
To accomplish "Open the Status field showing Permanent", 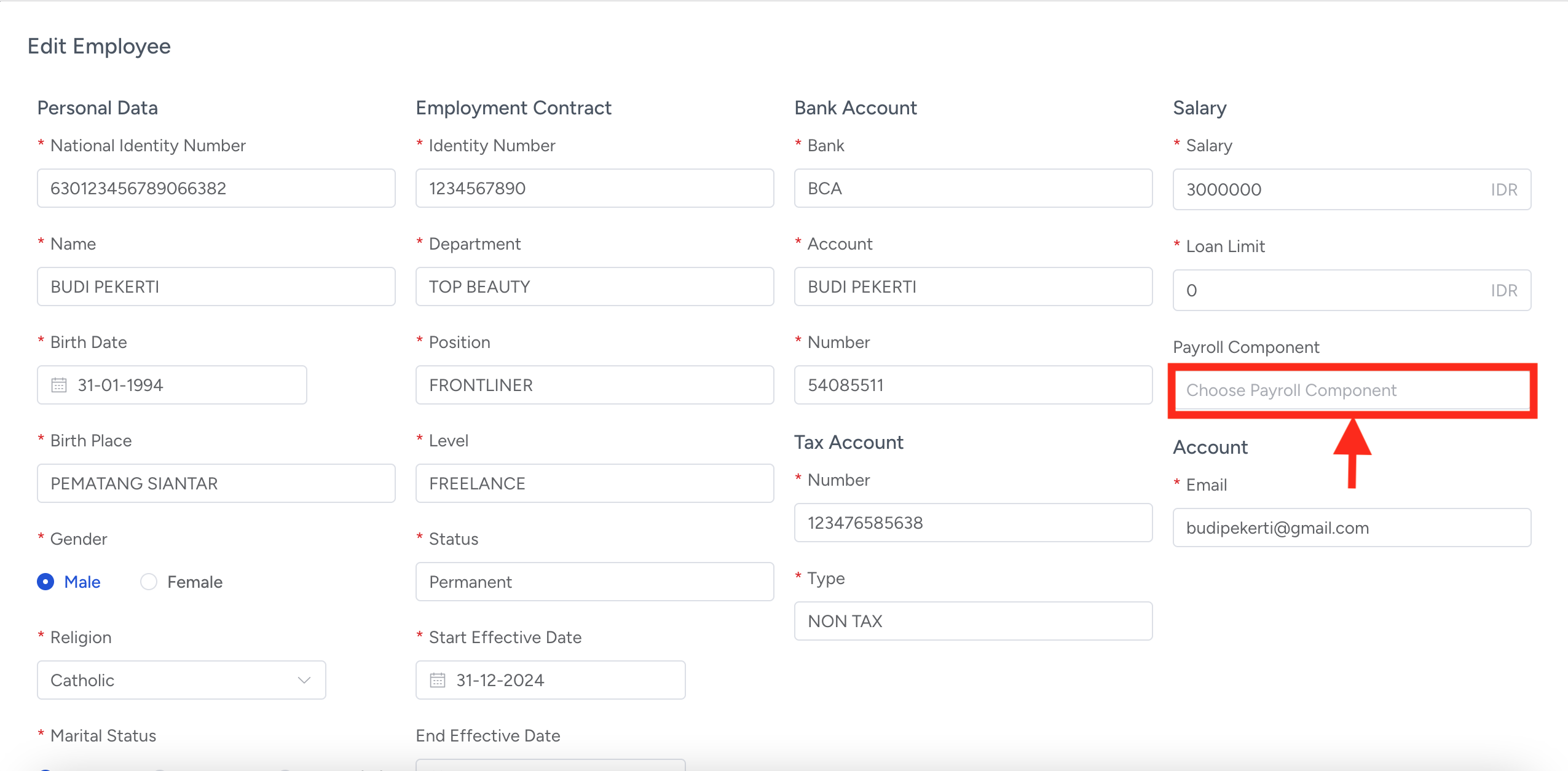I will point(594,582).
